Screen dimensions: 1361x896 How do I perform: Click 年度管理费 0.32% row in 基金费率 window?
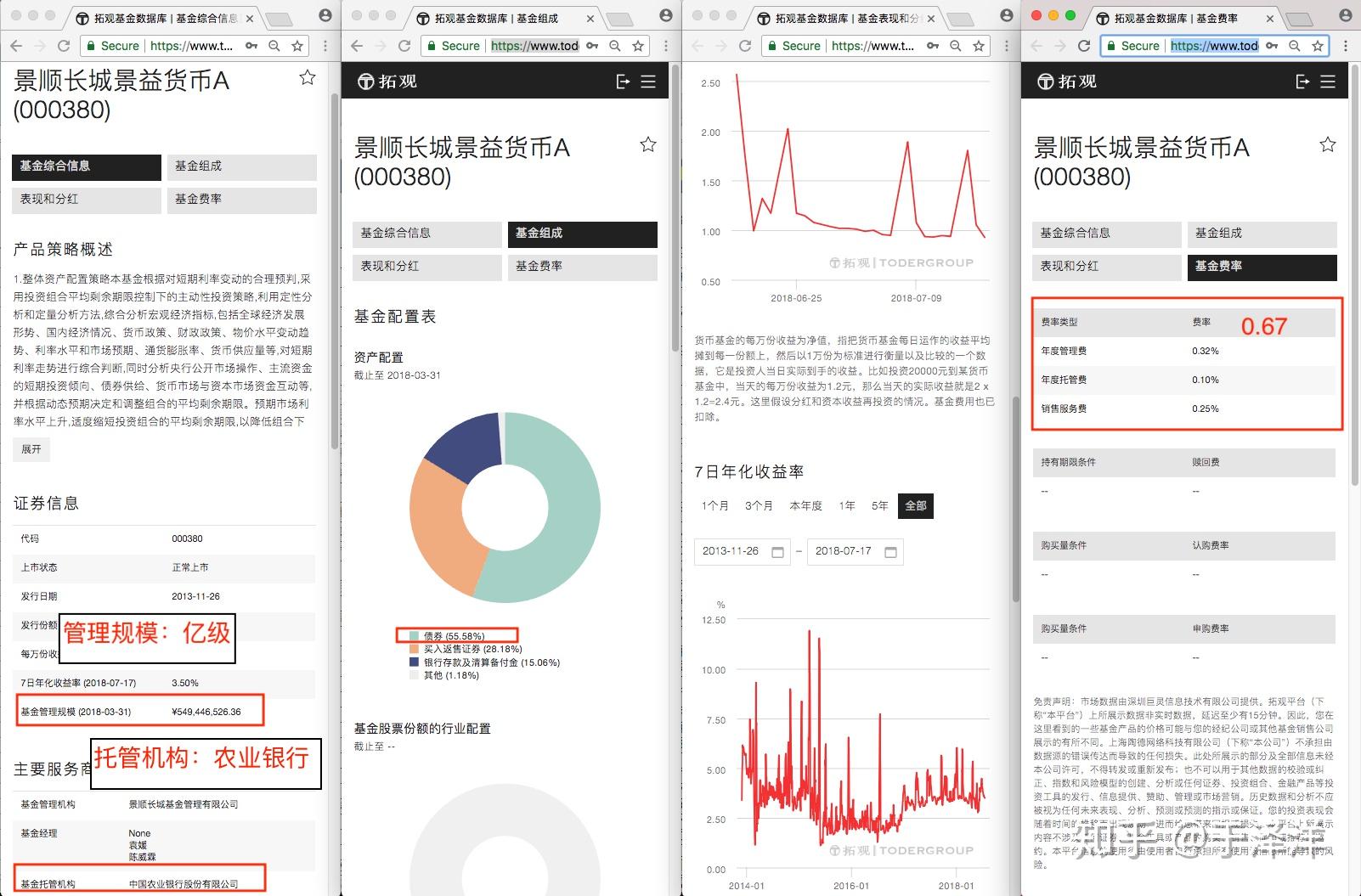click(x=1186, y=351)
